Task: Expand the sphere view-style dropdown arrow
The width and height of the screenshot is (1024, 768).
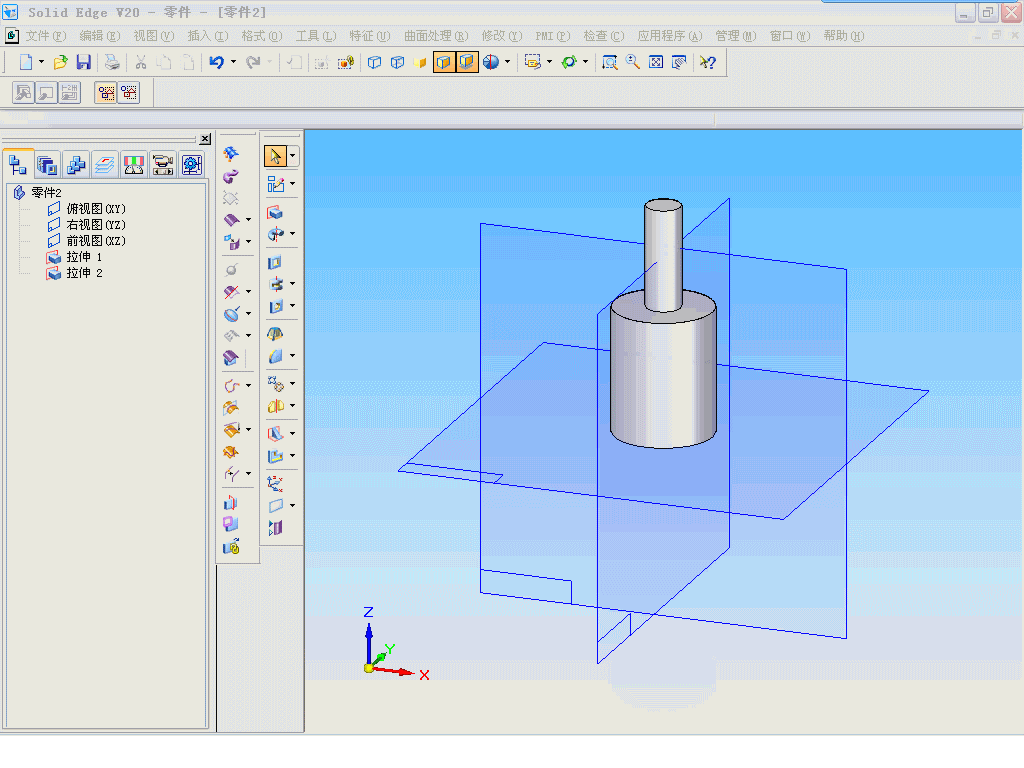Action: (x=507, y=62)
